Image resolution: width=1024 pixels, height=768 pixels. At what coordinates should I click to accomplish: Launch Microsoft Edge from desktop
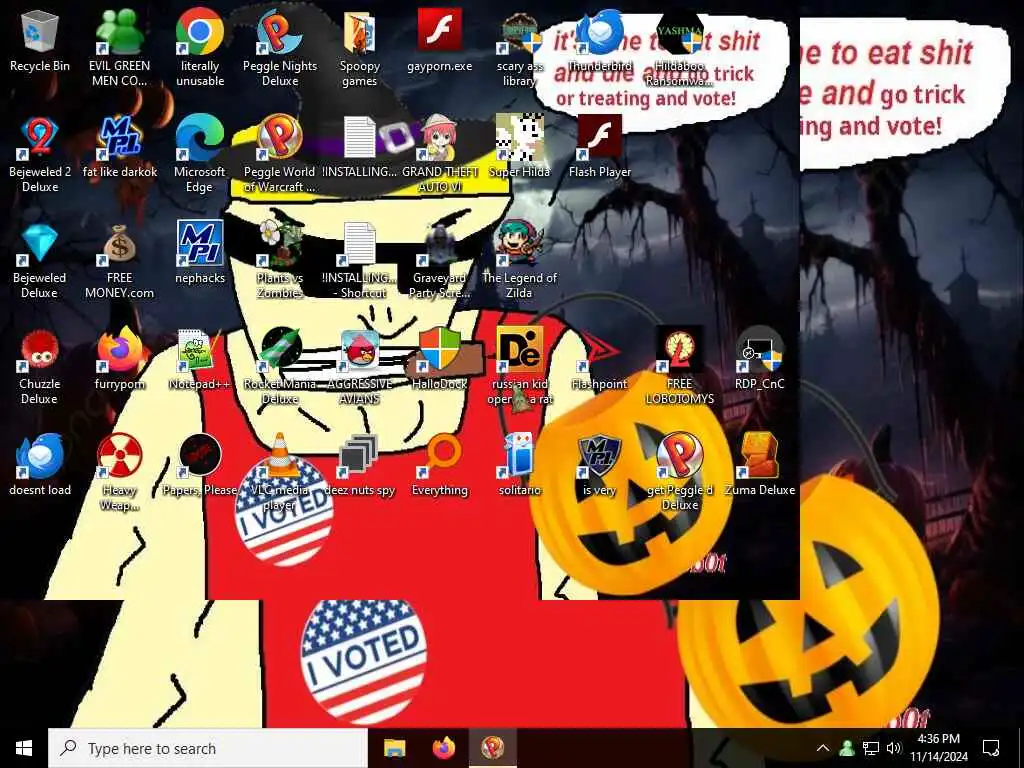click(200, 154)
